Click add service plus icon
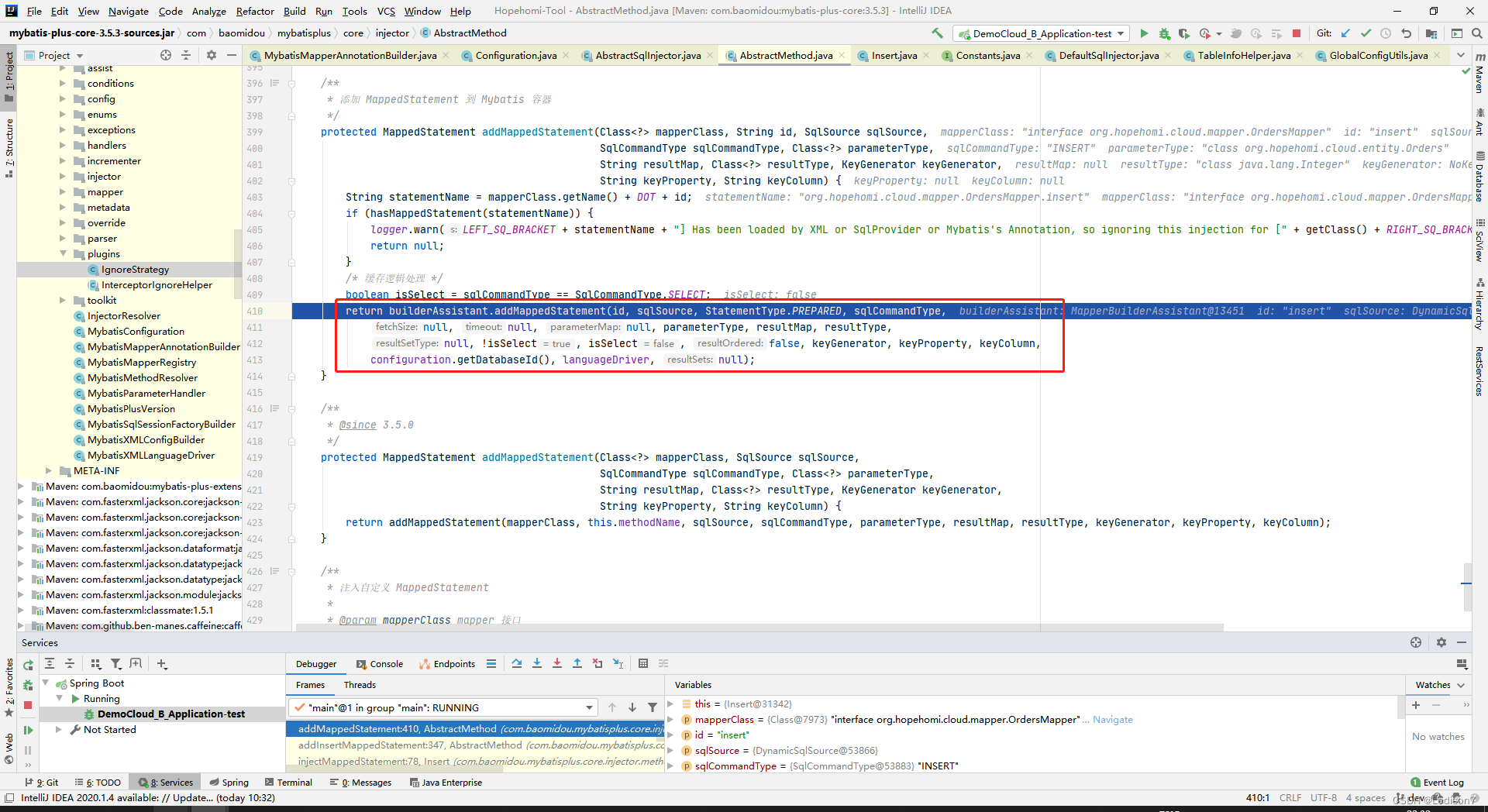 [x=161, y=664]
